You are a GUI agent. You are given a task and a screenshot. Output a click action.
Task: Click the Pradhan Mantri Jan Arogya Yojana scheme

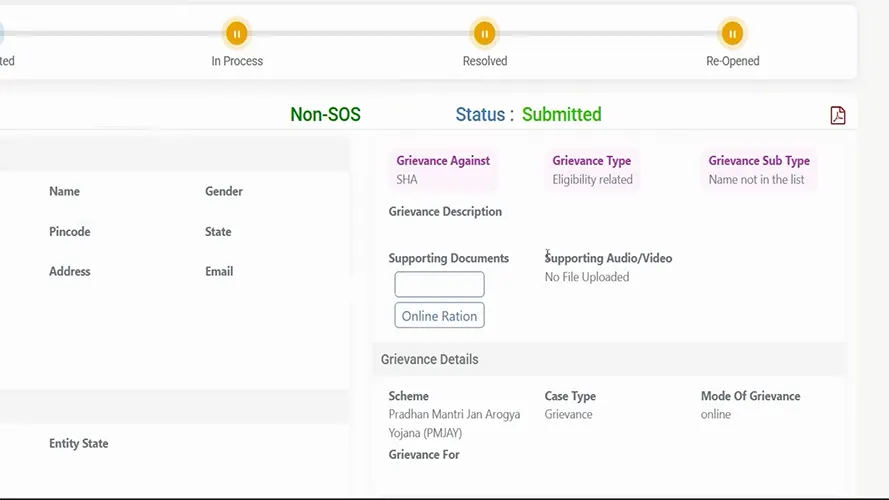pyautogui.click(x=454, y=423)
